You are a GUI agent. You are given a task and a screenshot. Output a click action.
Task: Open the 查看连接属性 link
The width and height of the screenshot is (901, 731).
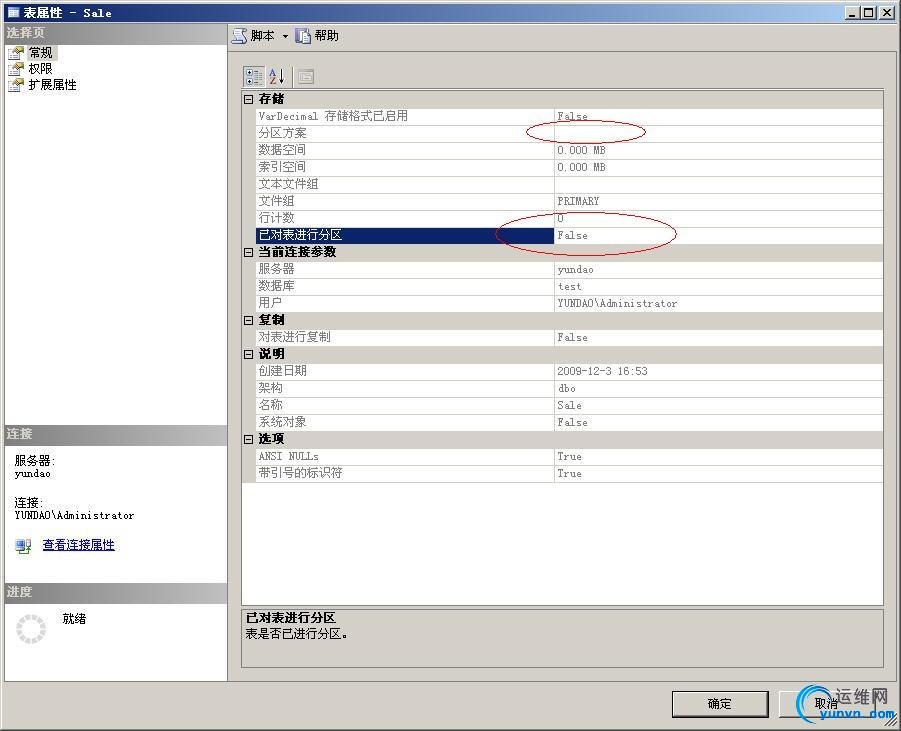click(x=79, y=545)
